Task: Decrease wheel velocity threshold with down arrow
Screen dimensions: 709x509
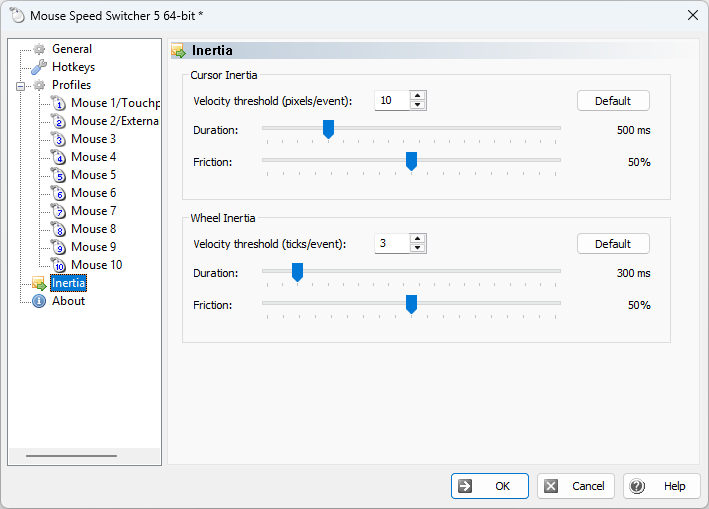Action: point(418,248)
